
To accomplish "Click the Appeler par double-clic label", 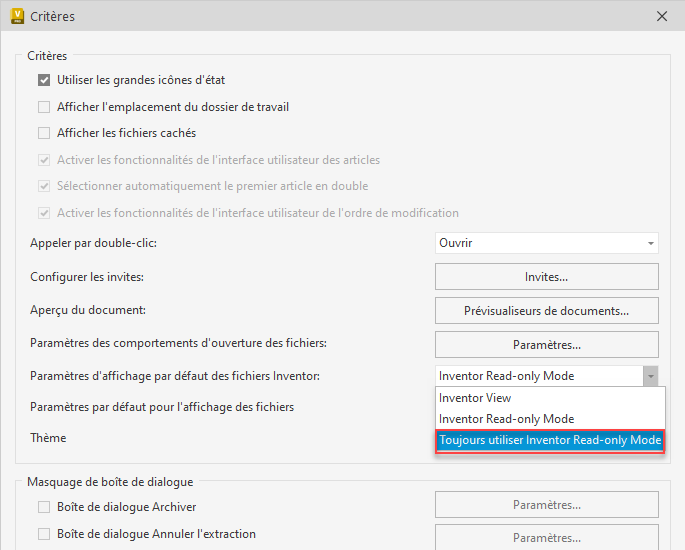I will click(93, 243).
